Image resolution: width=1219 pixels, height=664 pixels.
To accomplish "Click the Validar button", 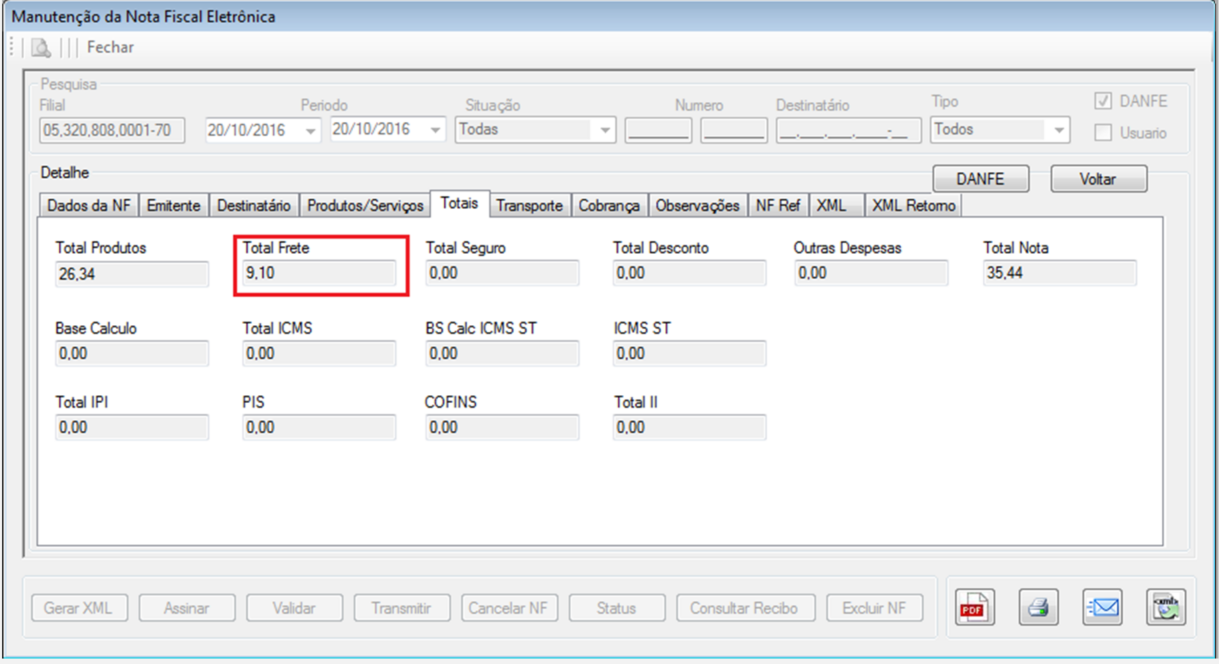I will (x=294, y=608).
